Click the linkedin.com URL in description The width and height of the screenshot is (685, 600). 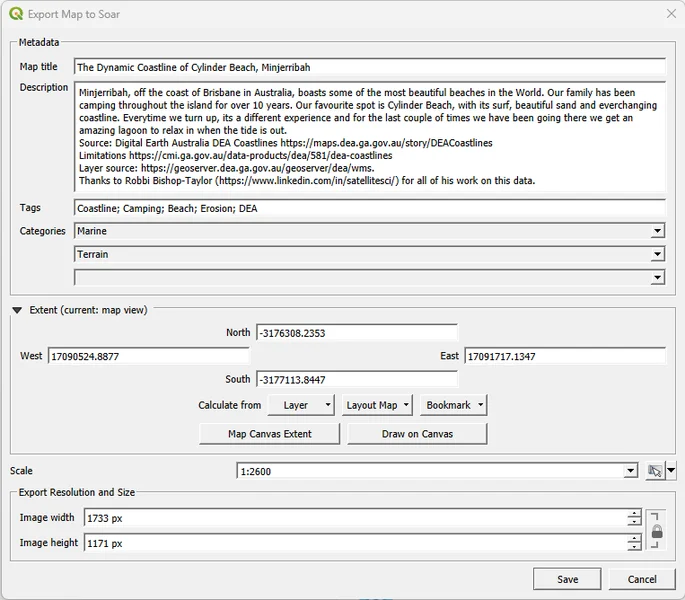coord(307,181)
